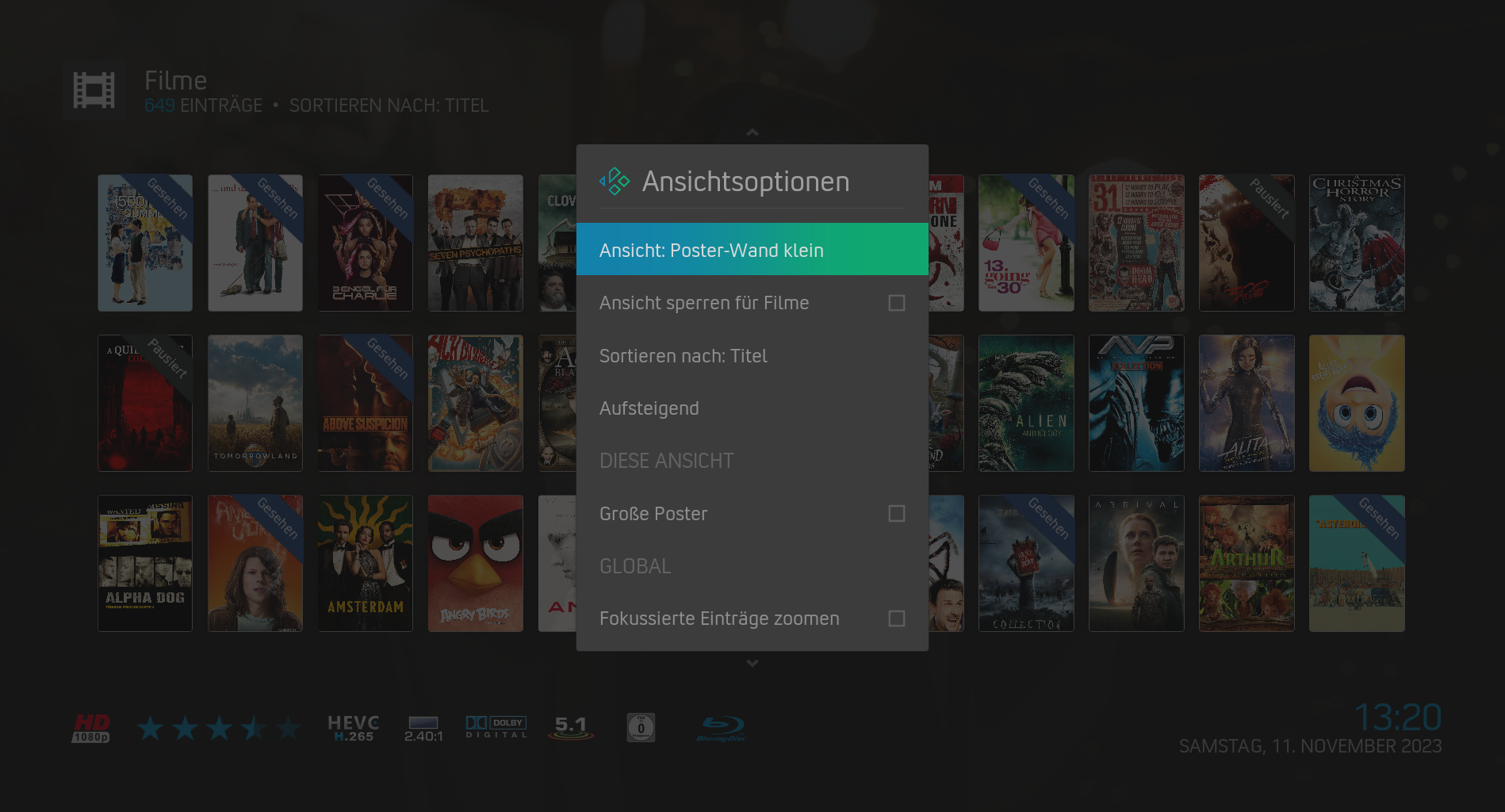Enable Große Poster checkbox

(x=897, y=514)
